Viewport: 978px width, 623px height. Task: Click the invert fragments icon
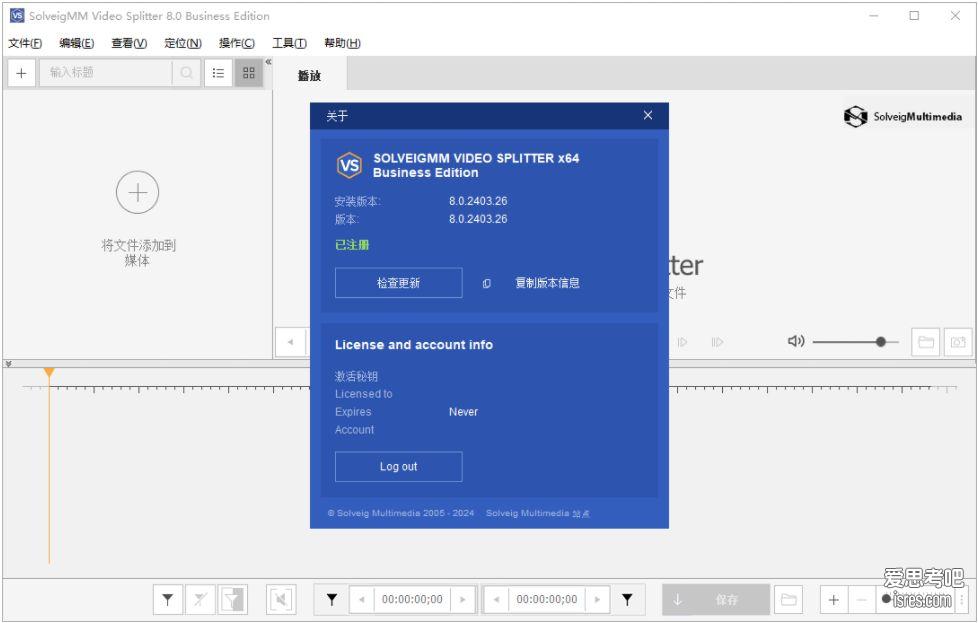click(233, 599)
